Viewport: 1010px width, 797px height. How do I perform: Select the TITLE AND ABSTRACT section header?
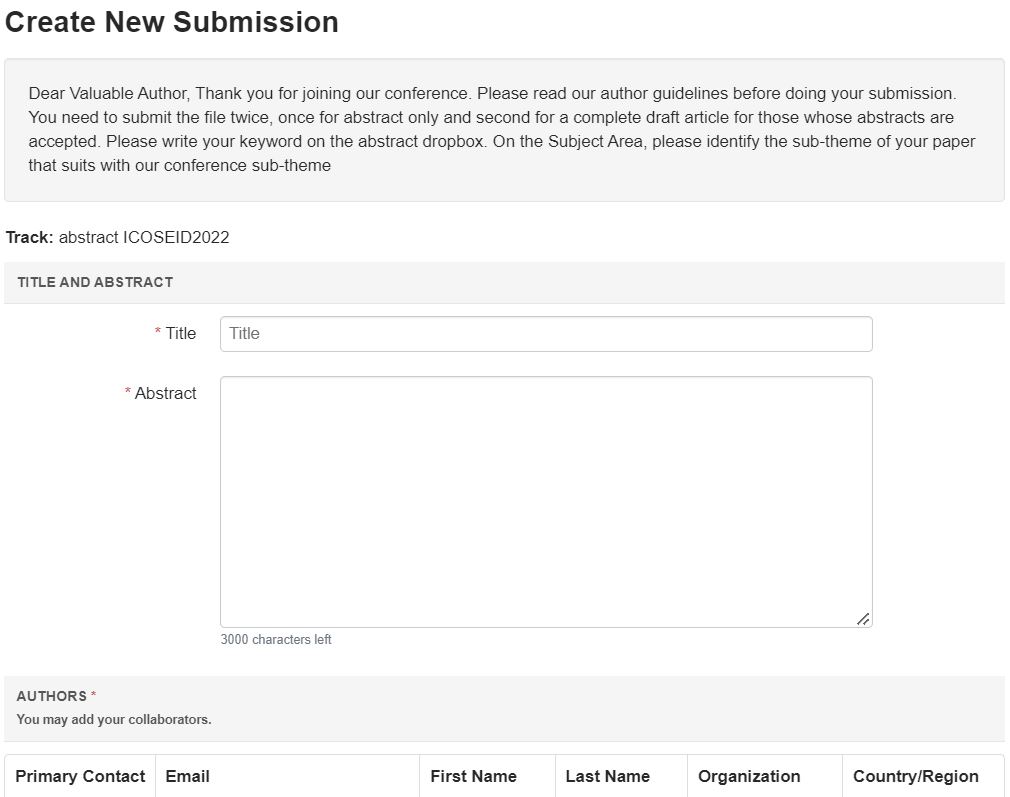(x=95, y=282)
